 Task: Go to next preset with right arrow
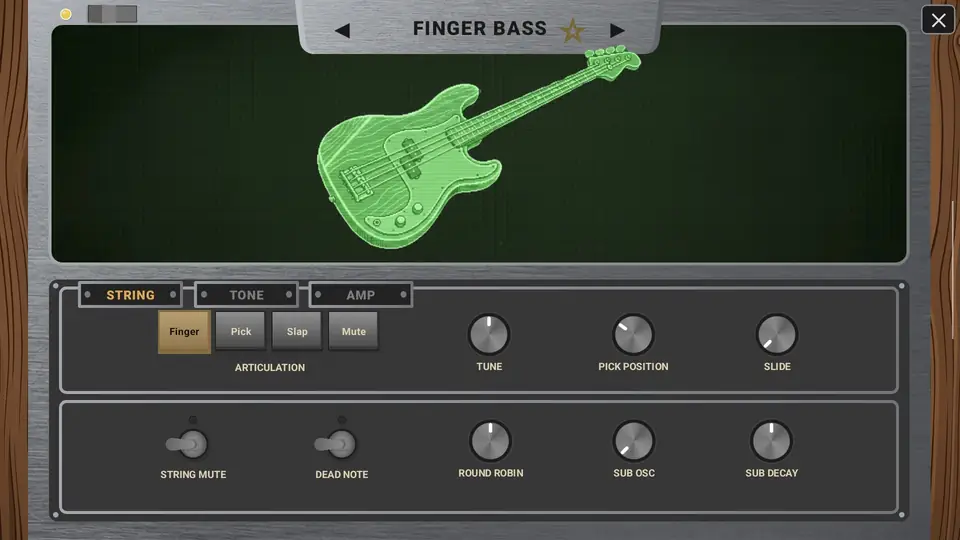click(617, 31)
